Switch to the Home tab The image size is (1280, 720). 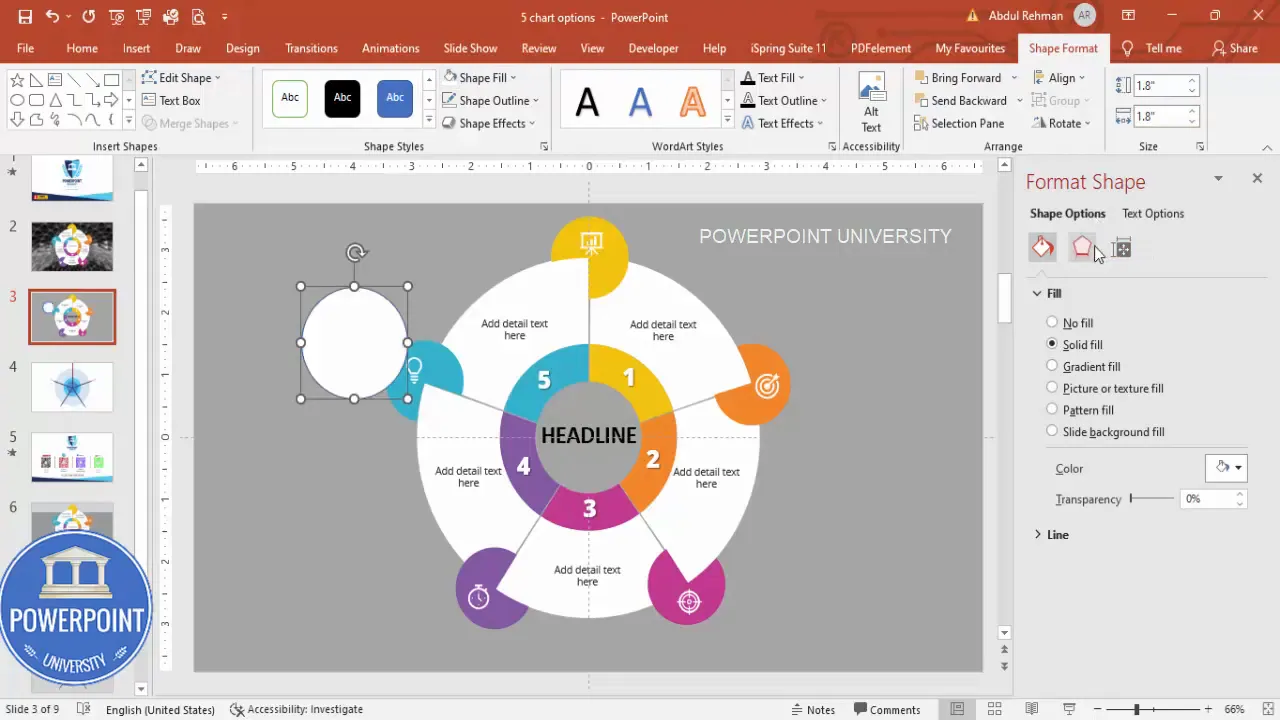[x=82, y=48]
